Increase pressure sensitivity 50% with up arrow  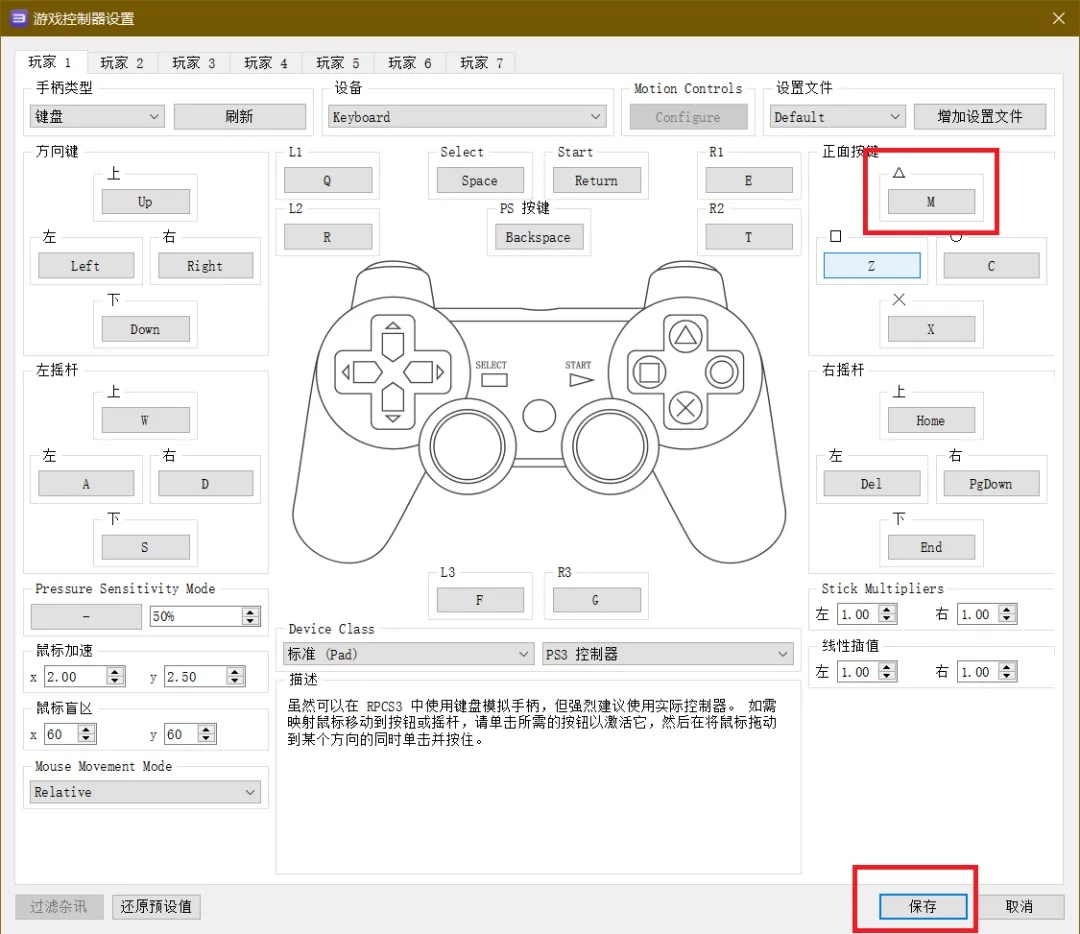[x=251, y=612]
